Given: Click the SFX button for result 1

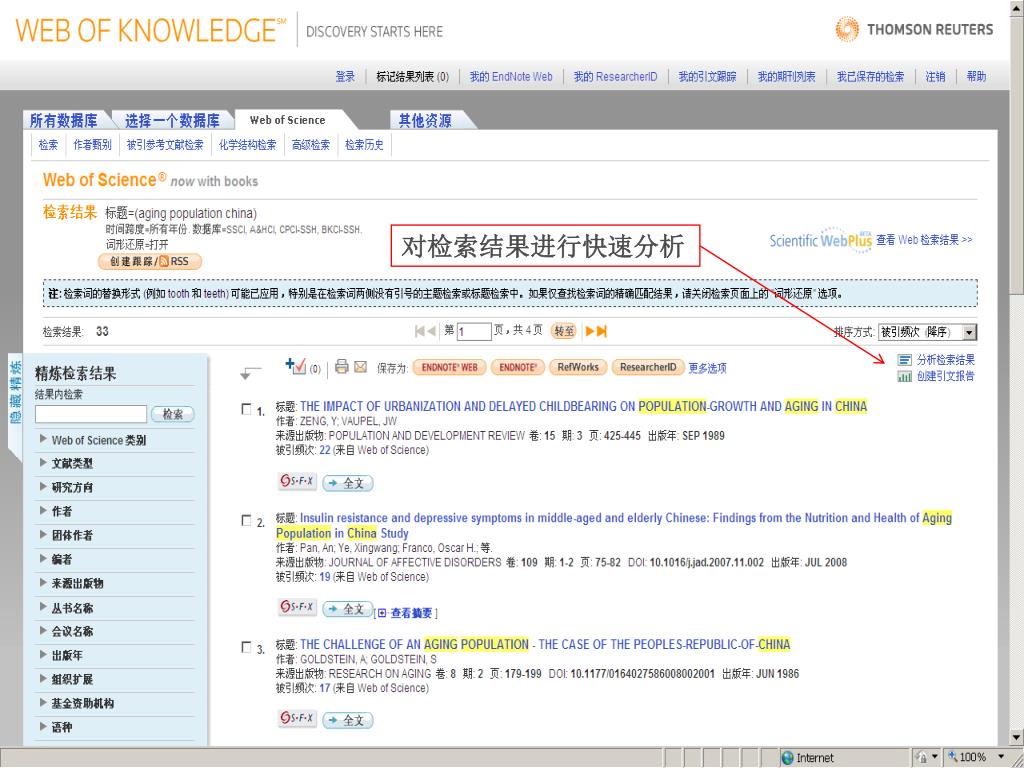Looking at the screenshot, I should pyautogui.click(x=297, y=482).
